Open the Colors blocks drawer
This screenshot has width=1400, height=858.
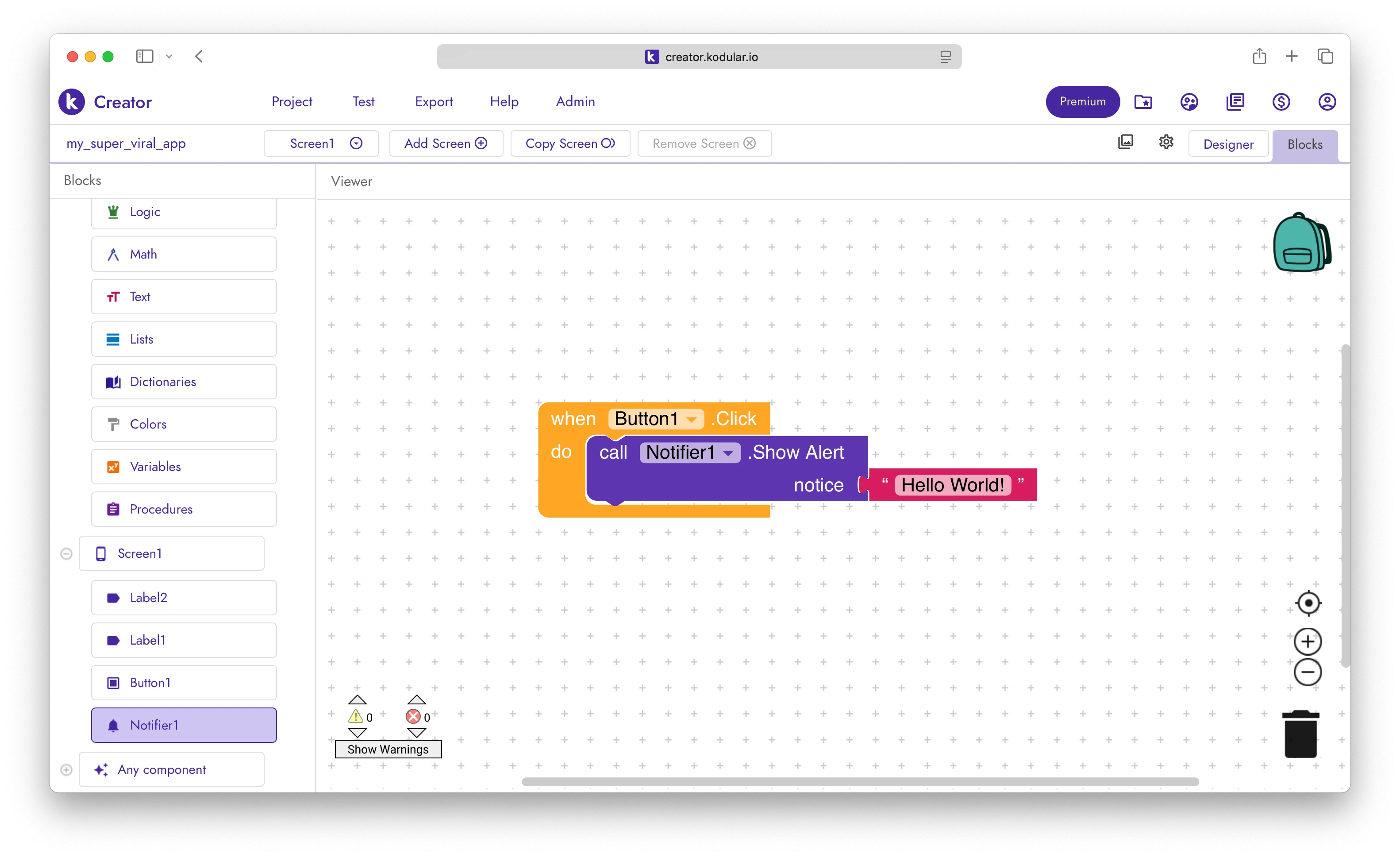pyautogui.click(x=183, y=424)
